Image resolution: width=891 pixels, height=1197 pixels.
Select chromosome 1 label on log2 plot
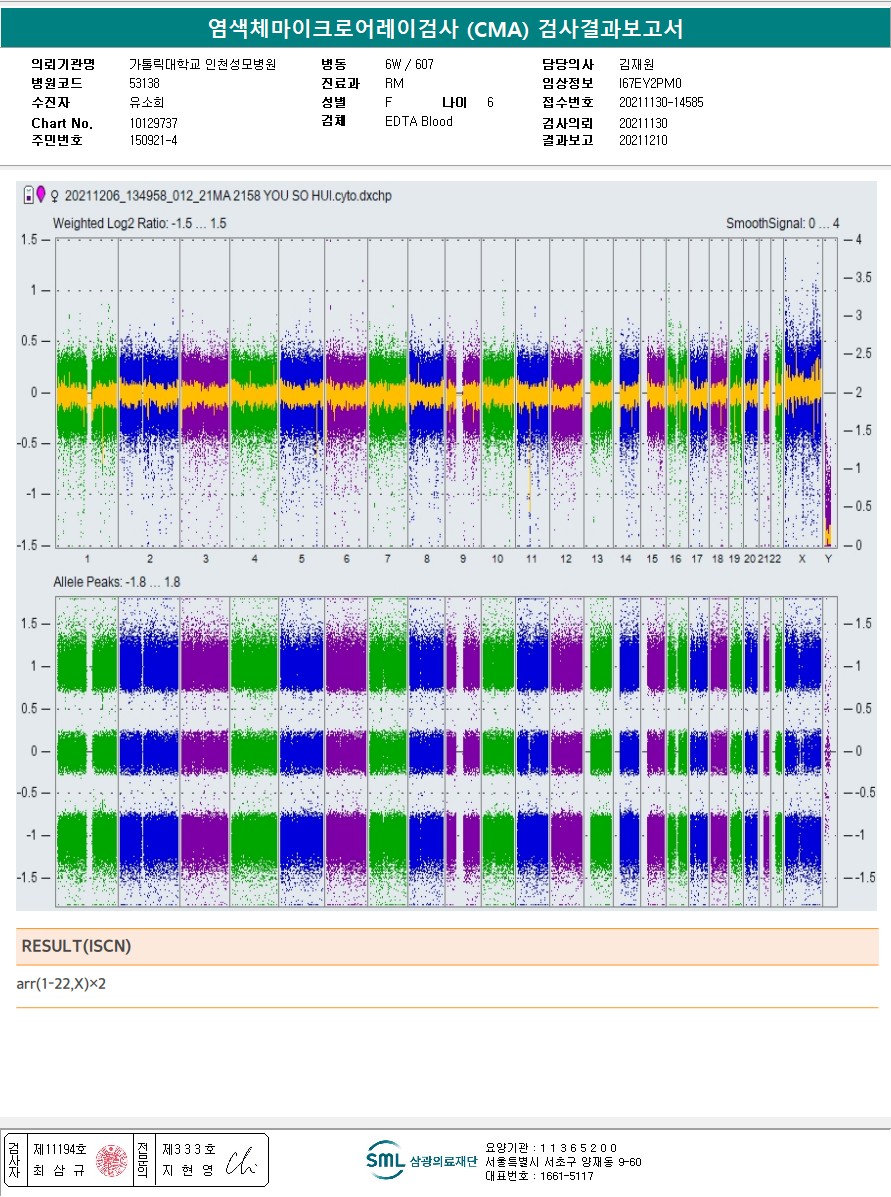pyautogui.click(x=87, y=559)
